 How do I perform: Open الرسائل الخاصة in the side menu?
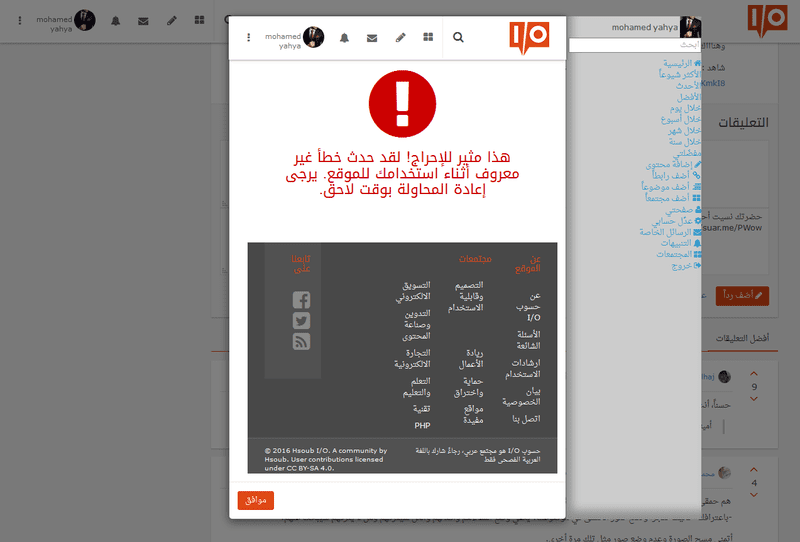pos(670,232)
